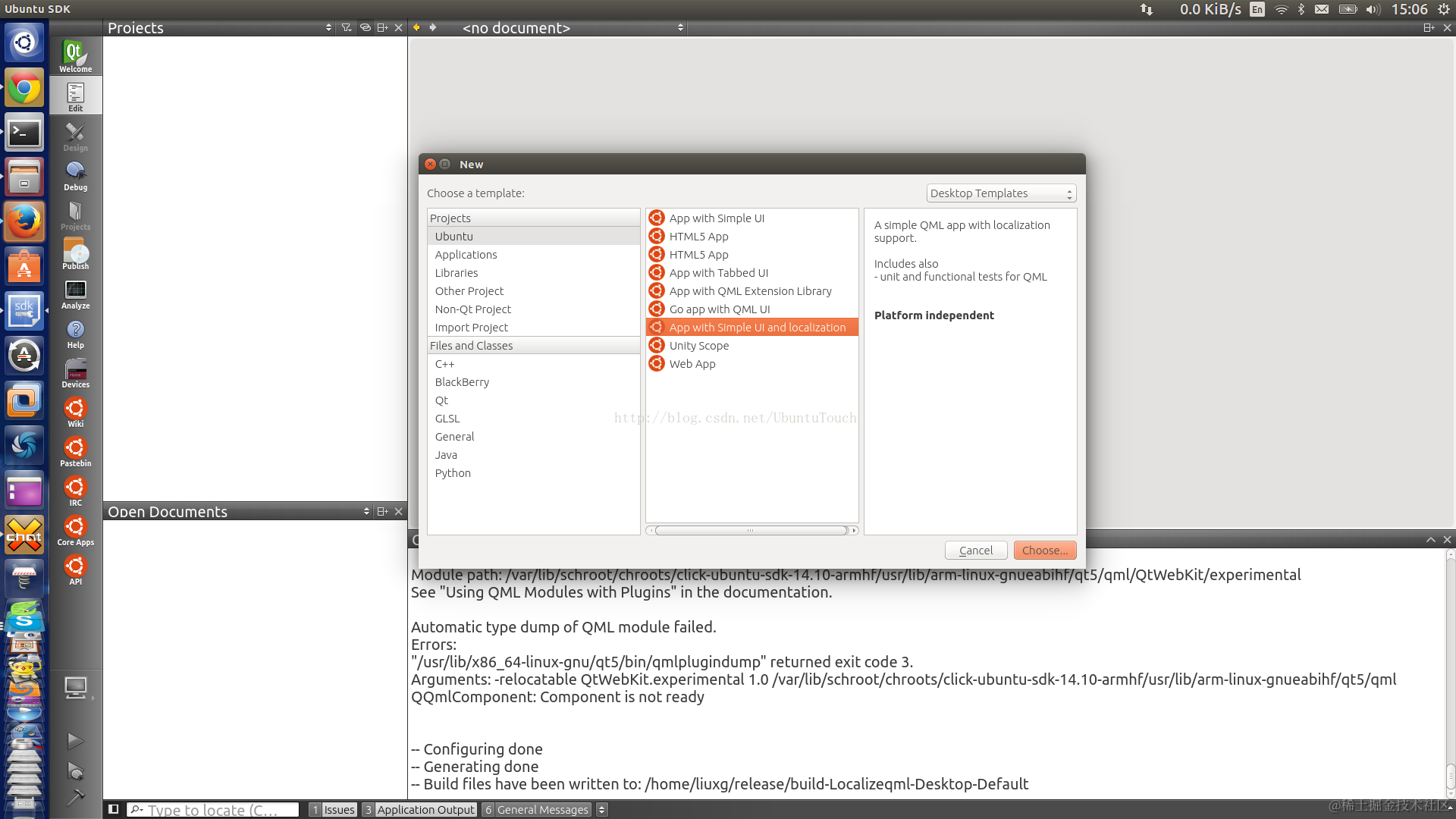
Task: Click the Help mode icon
Action: (75, 333)
